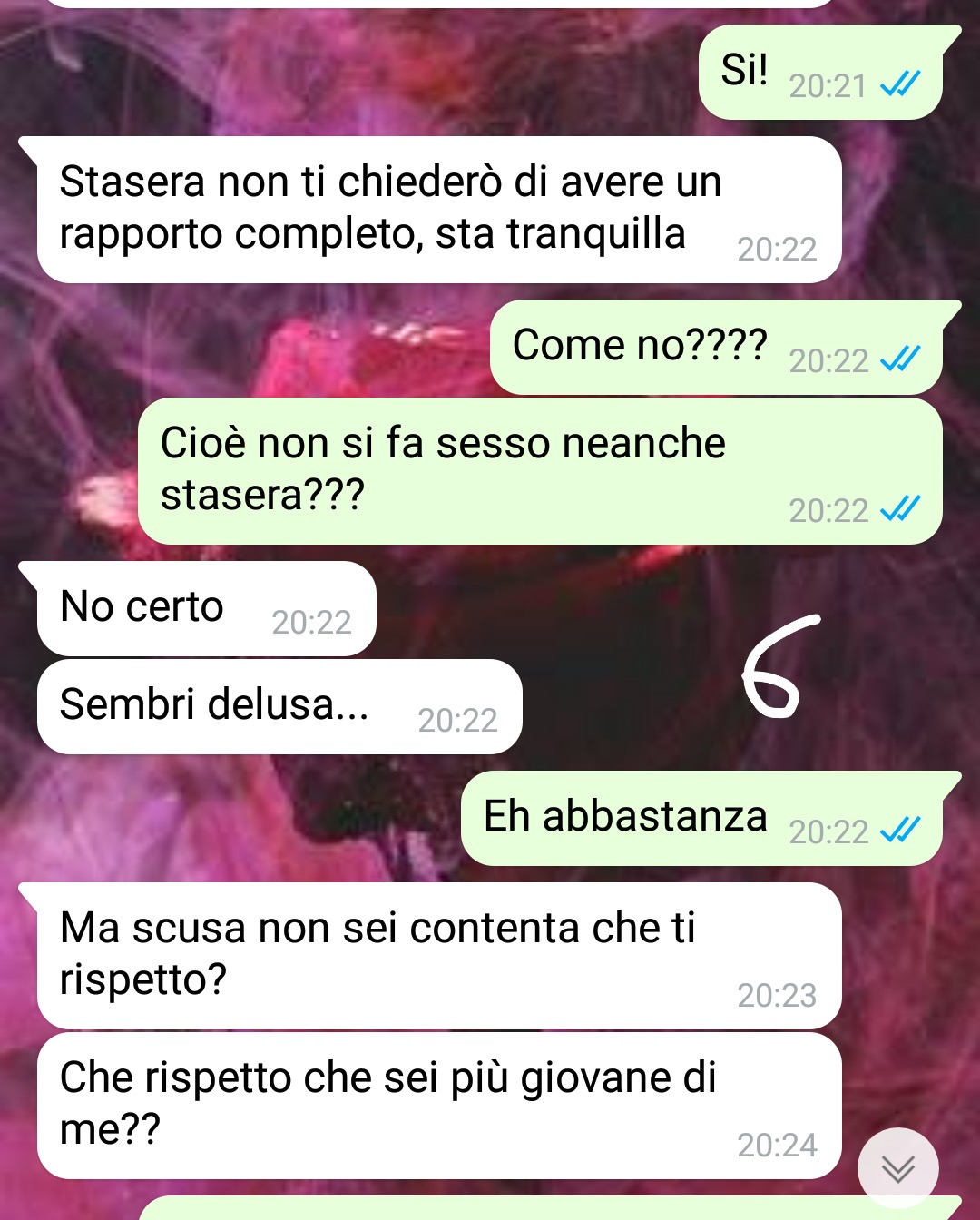Tap the read checkmarks on 'Cioè non si fa sesso' message

(900, 509)
